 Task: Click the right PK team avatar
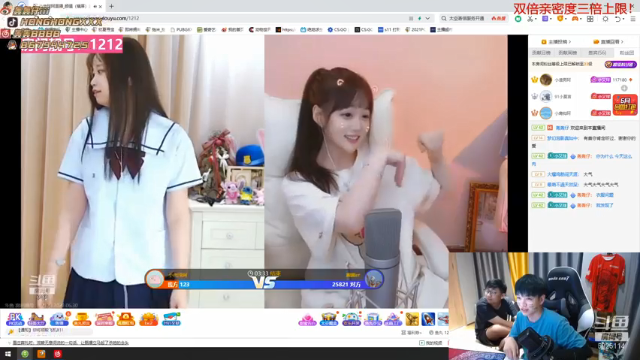coord(373,279)
